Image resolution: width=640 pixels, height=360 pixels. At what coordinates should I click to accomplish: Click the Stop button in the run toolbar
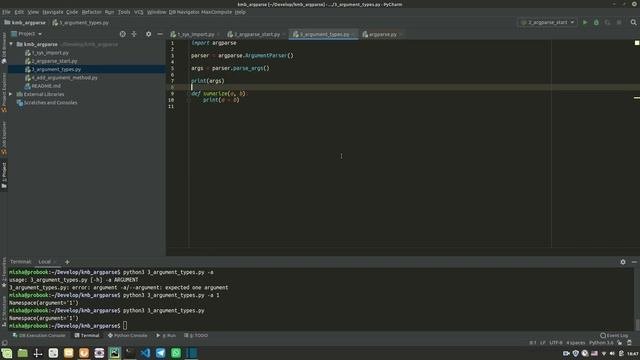pyautogui.click(x=619, y=22)
